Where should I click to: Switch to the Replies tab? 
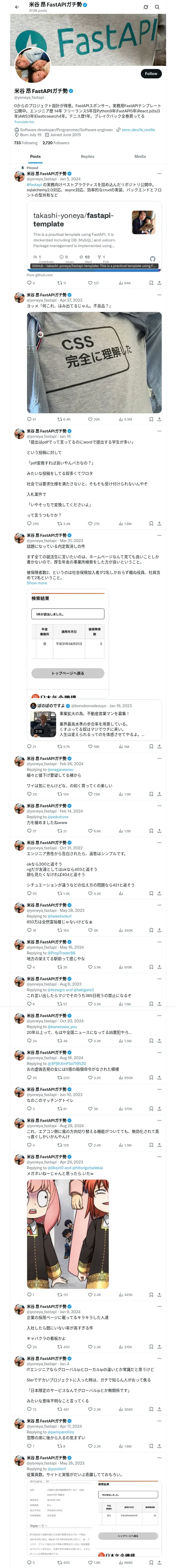tap(87, 157)
